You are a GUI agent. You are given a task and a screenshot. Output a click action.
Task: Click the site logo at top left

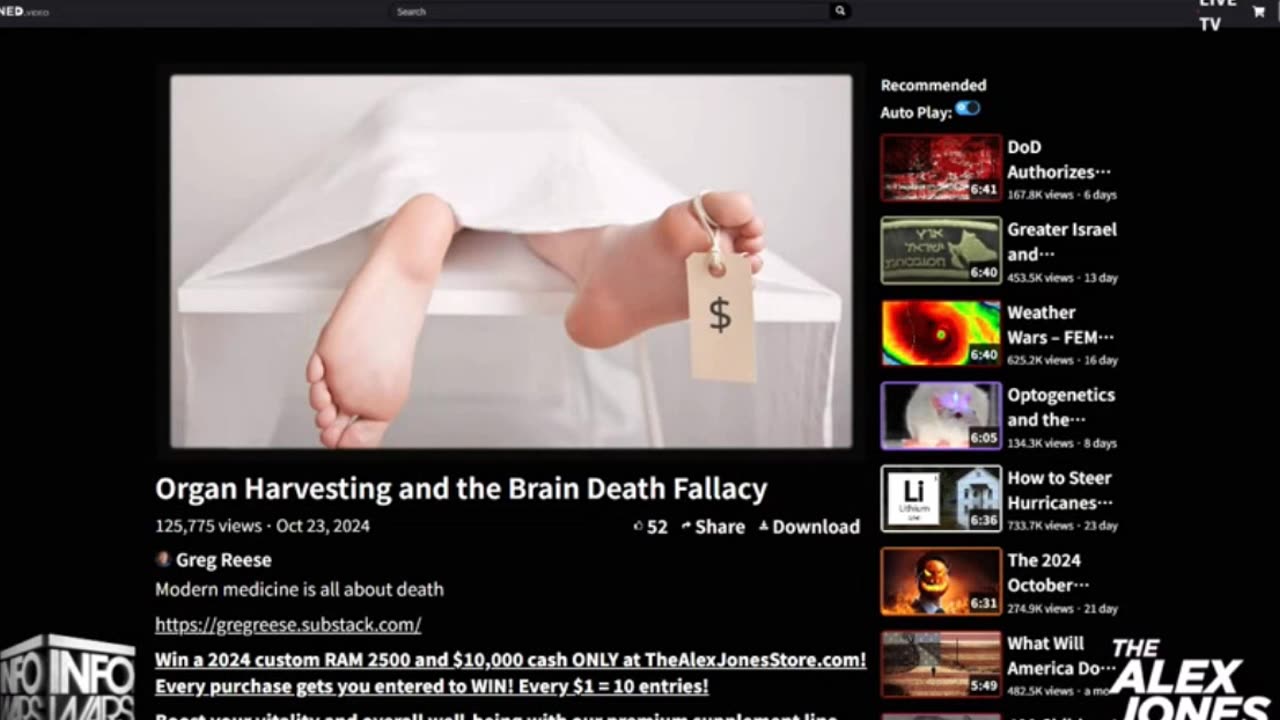tap(25, 11)
